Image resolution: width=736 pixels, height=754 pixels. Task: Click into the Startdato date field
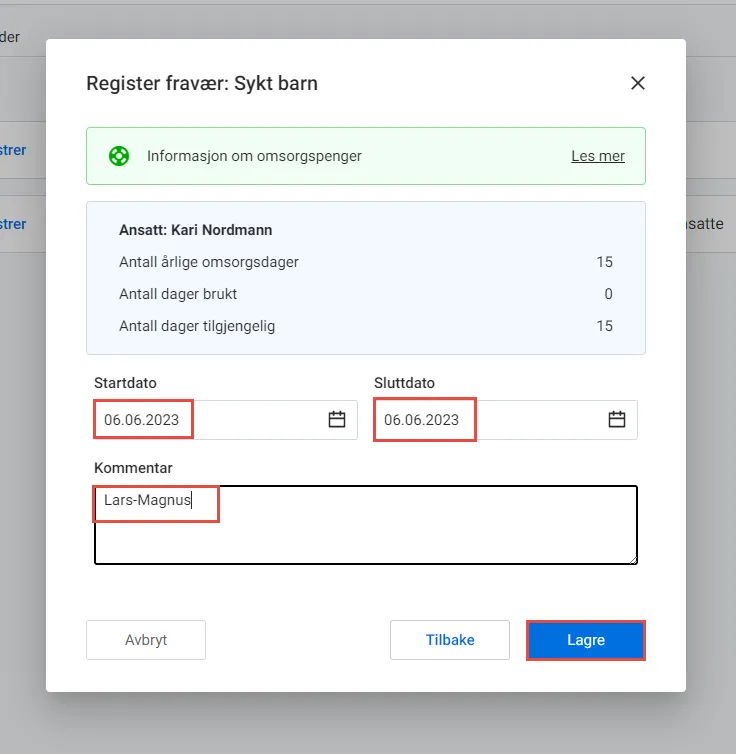pos(225,419)
